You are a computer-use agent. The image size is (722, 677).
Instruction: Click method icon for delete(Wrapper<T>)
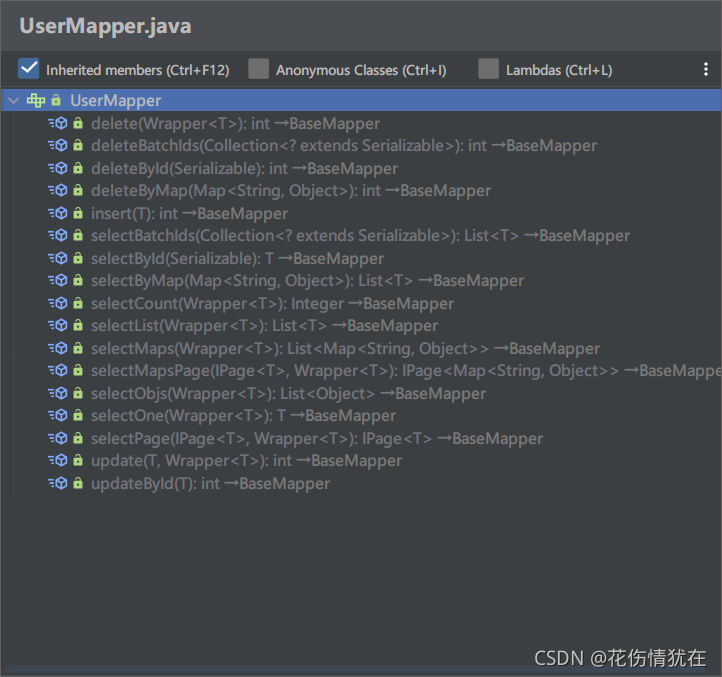[x=58, y=123]
